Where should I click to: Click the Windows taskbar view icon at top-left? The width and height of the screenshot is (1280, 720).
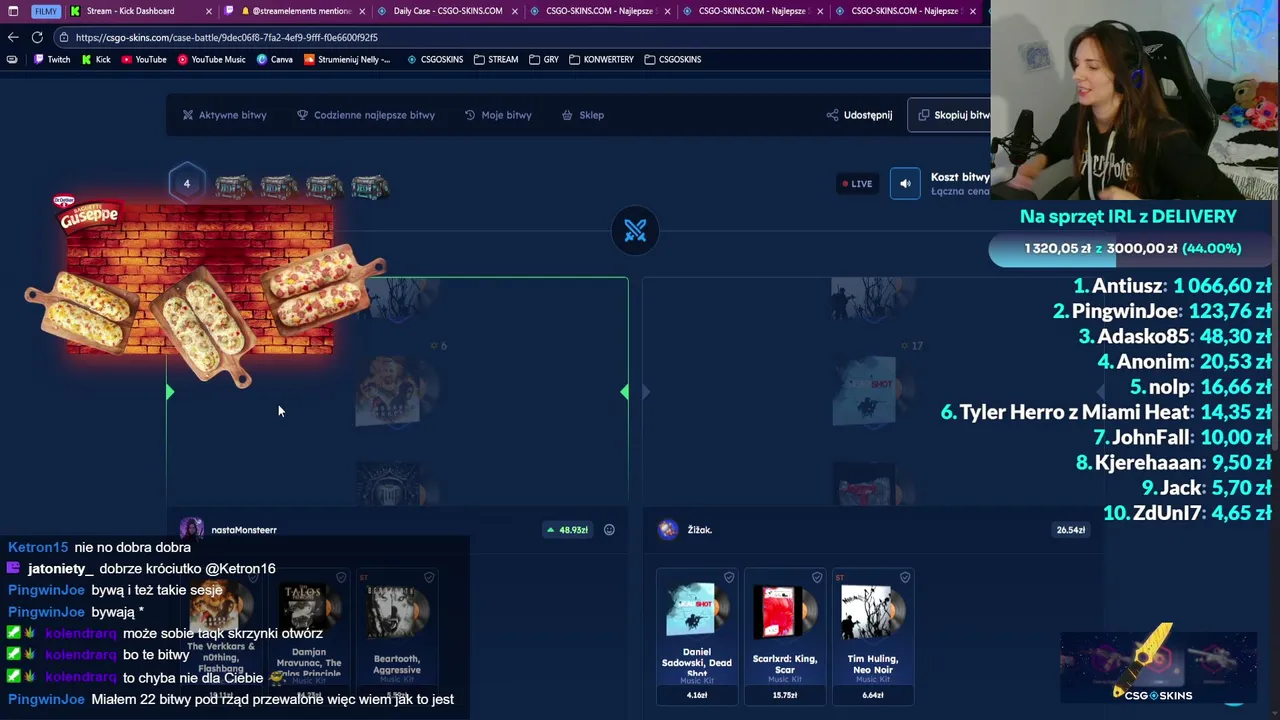coord(13,11)
